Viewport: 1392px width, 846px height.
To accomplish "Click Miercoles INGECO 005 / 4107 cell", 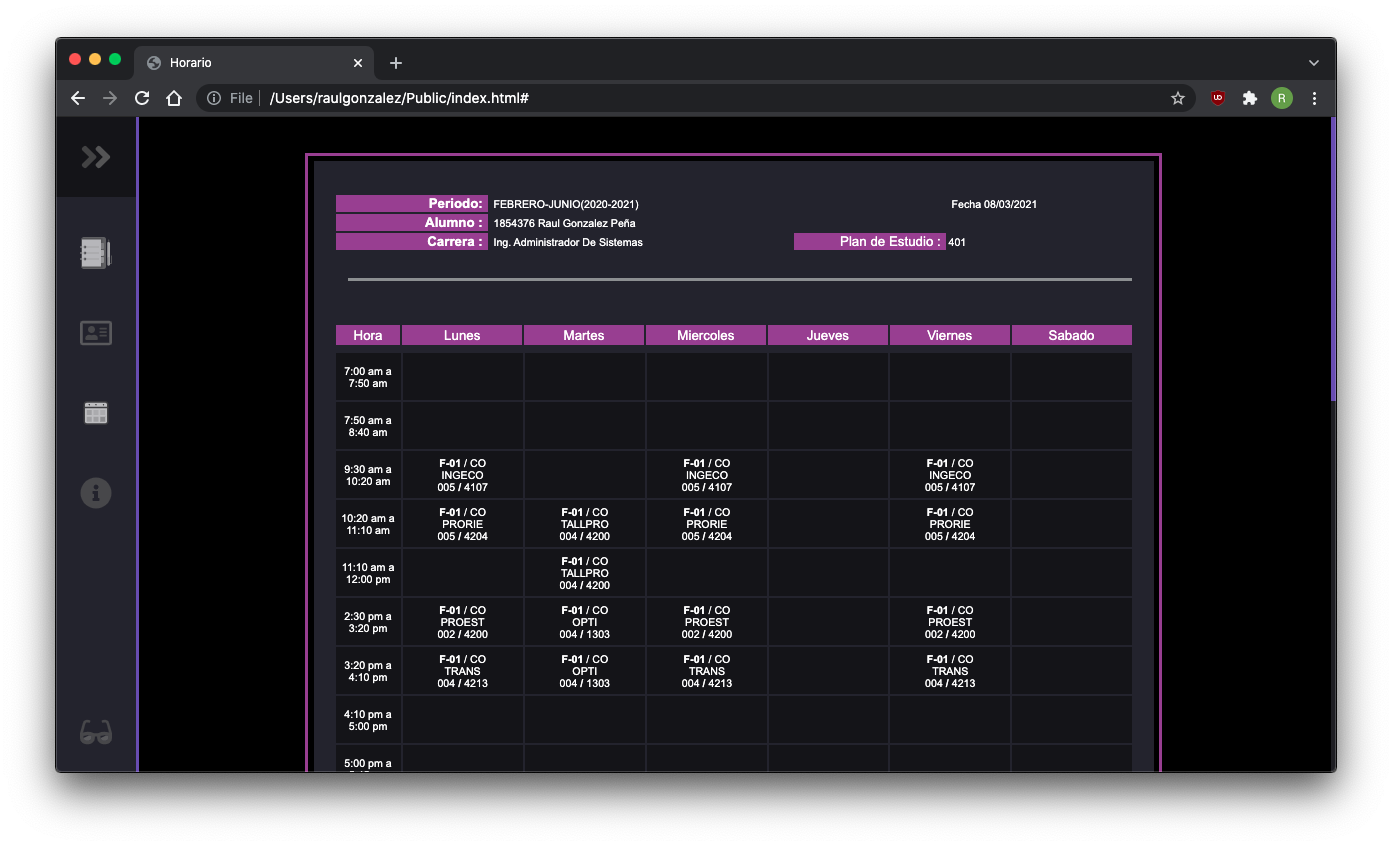I will 706,475.
